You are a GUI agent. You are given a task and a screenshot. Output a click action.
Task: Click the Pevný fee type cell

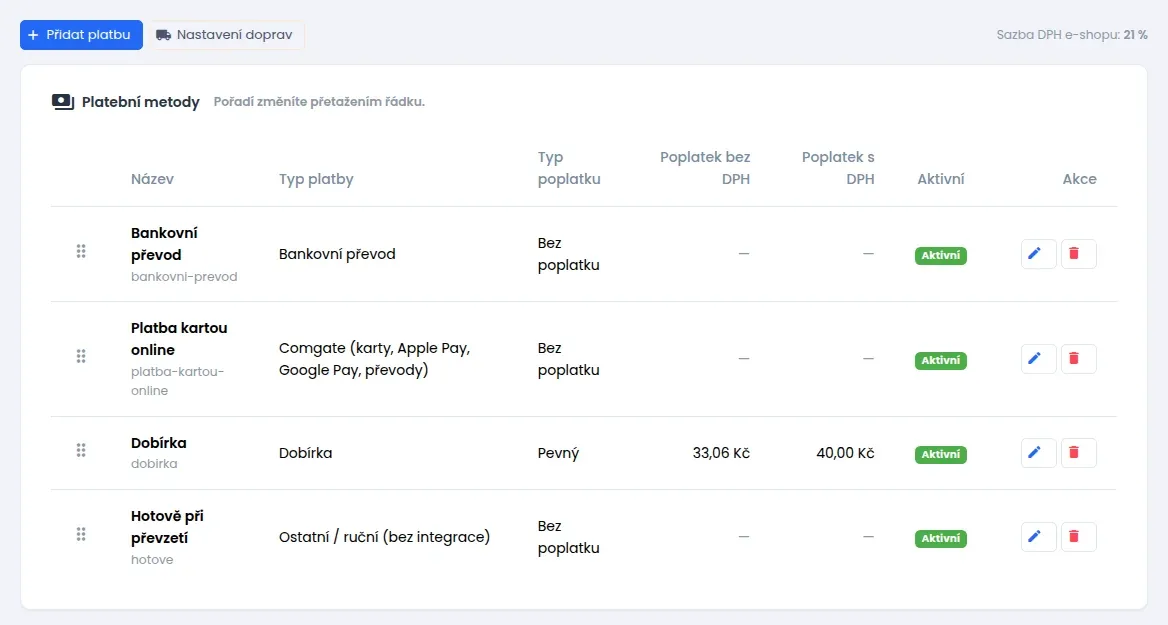(x=558, y=453)
